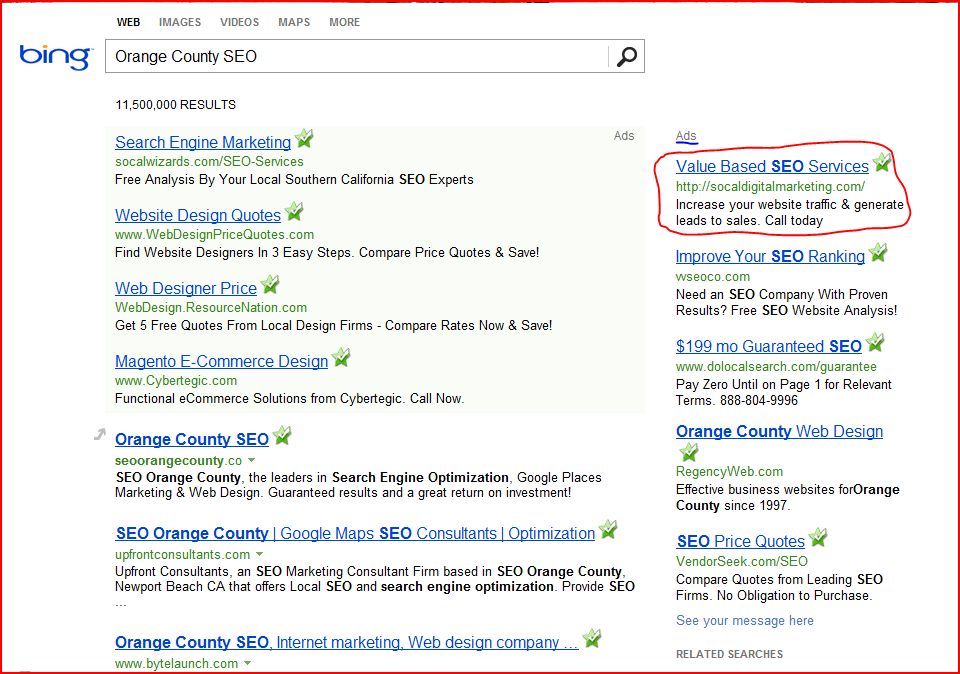
Task: Click star icon beside Orange County SEO result
Action: [282, 436]
